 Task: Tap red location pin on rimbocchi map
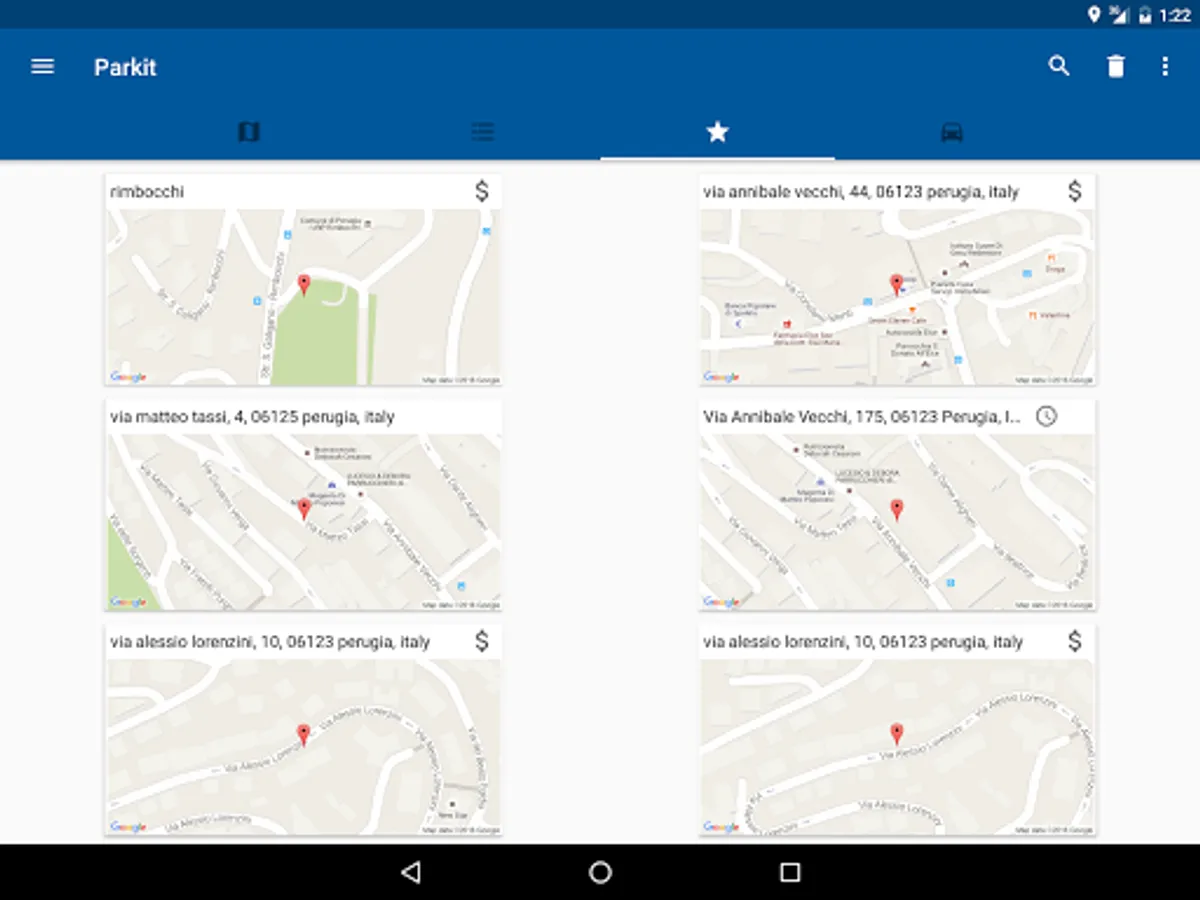[x=304, y=285]
